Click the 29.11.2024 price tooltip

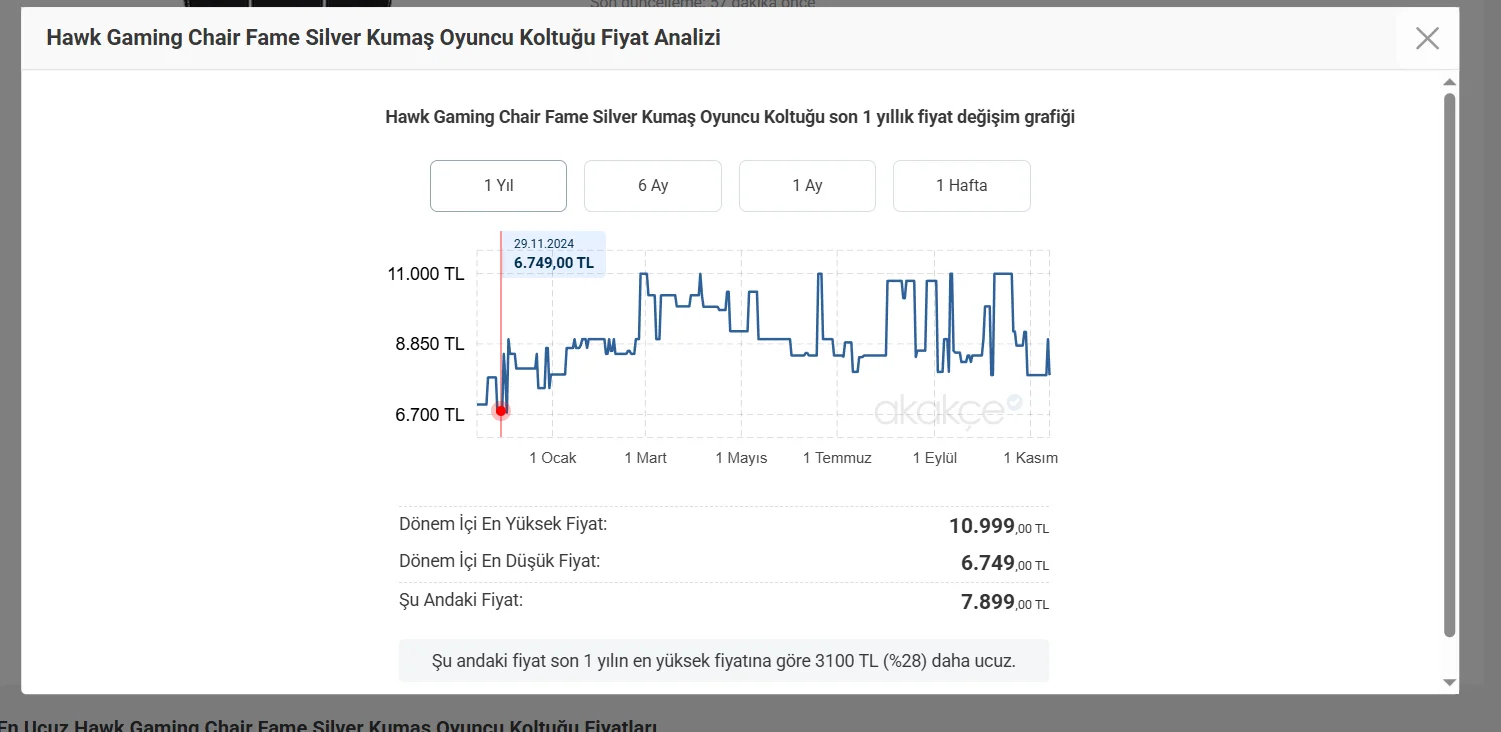point(553,254)
